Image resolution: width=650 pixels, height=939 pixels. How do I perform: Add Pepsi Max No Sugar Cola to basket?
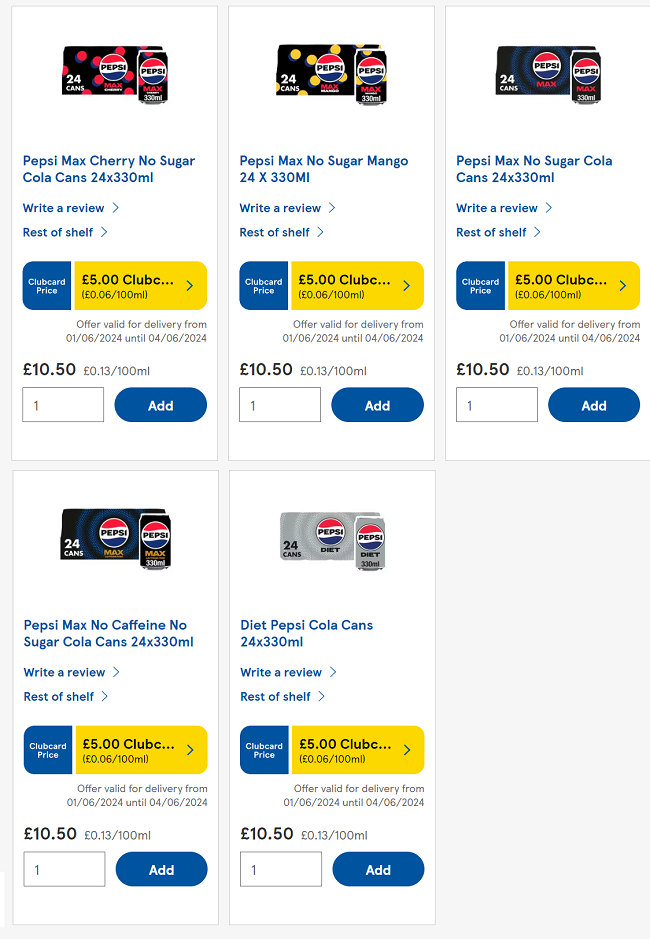coord(593,405)
